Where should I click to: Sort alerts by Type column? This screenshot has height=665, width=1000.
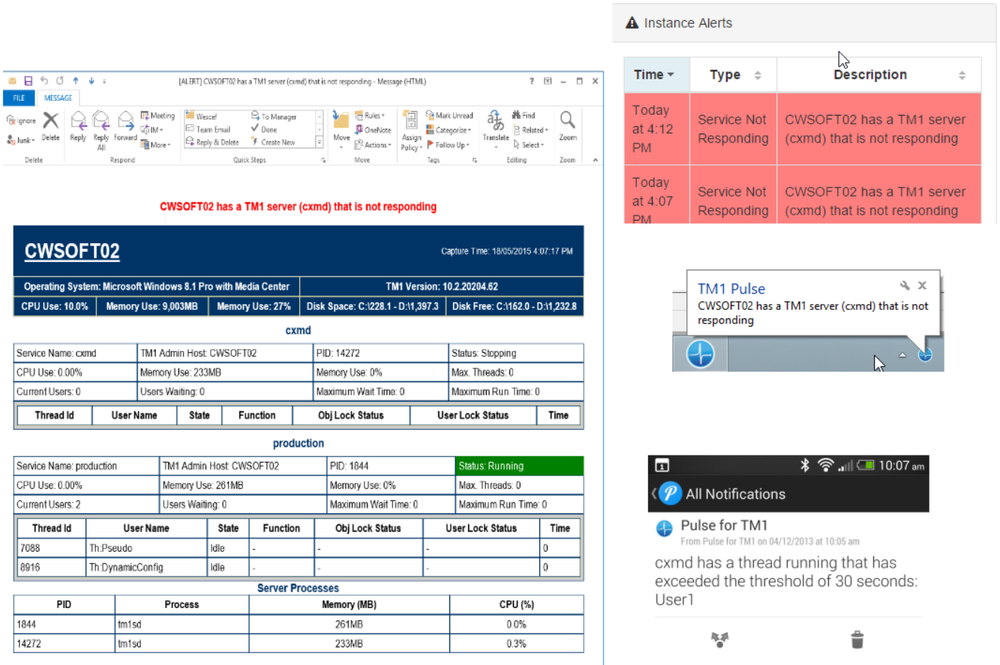(x=735, y=75)
